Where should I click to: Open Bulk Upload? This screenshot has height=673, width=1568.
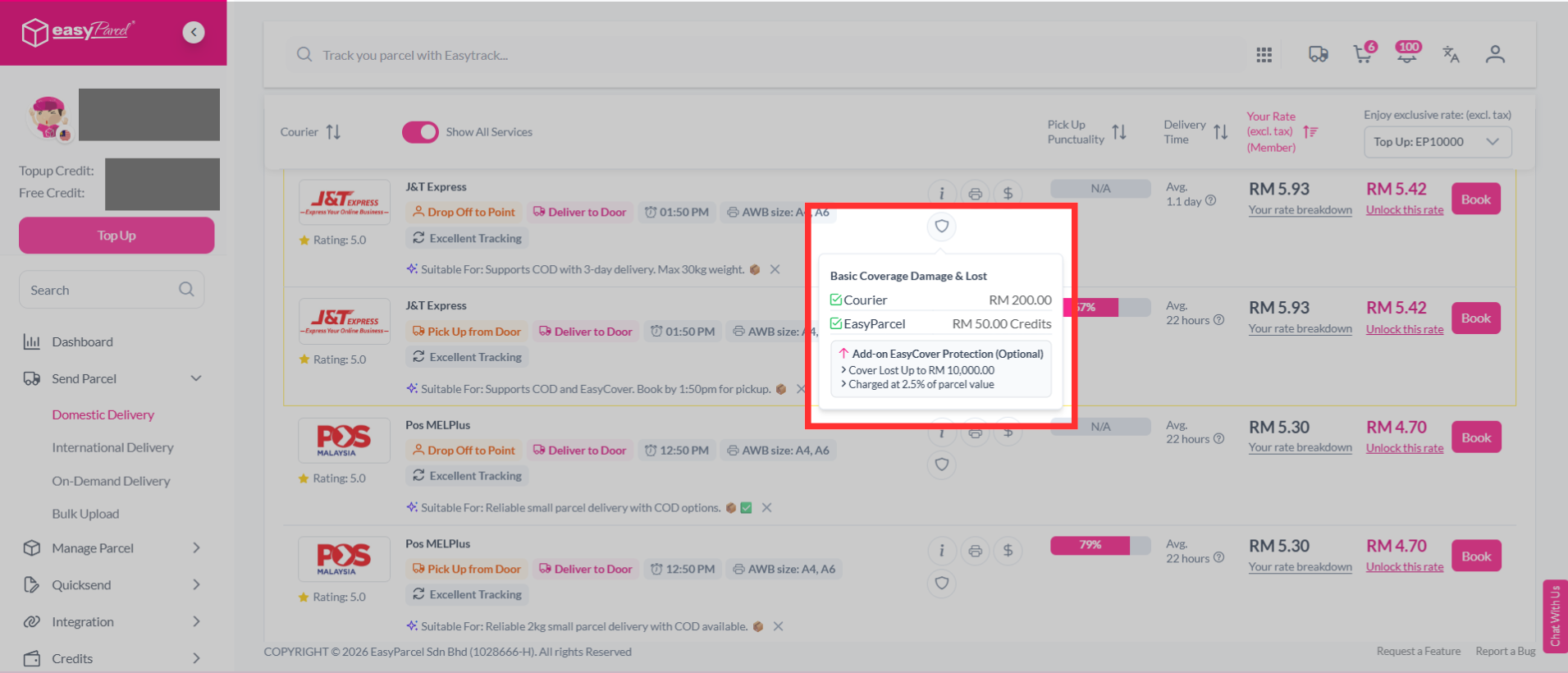86,514
